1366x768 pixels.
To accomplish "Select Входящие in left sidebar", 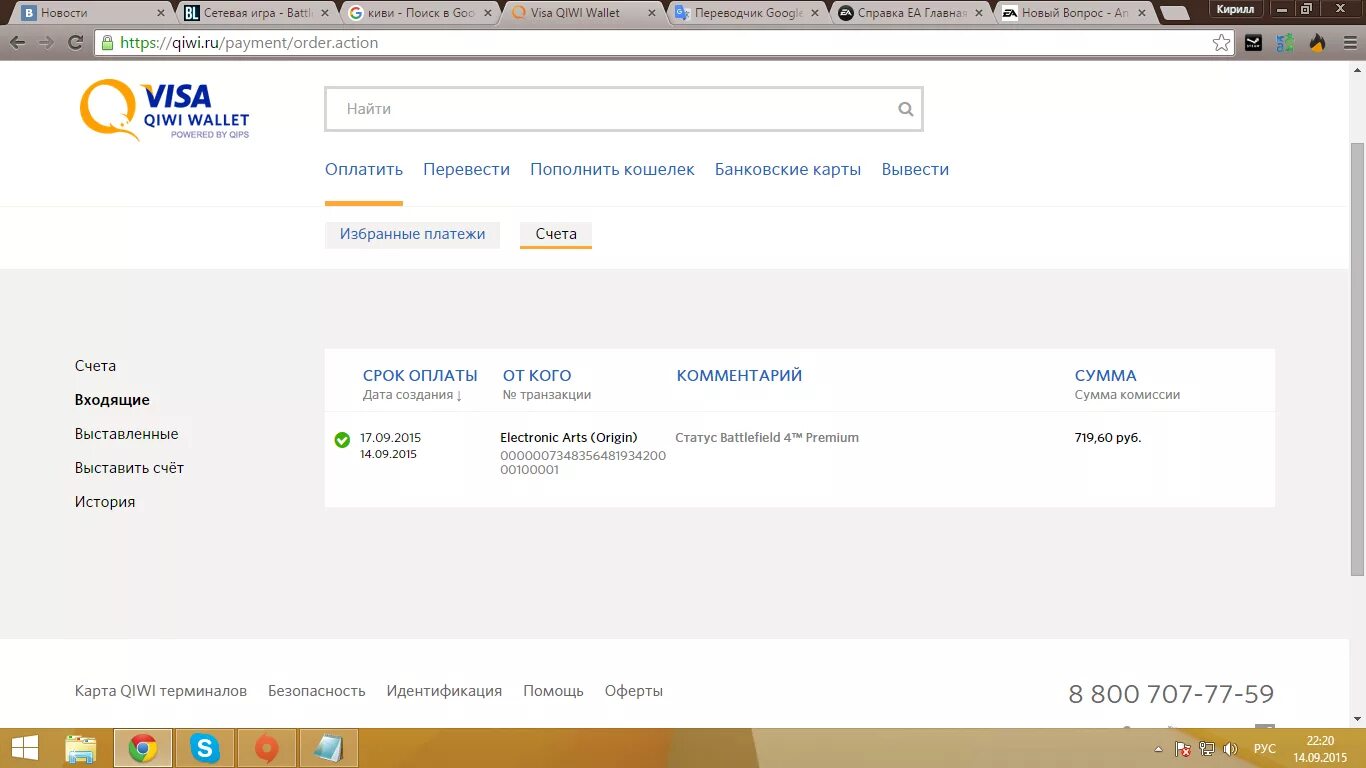I will click(112, 400).
